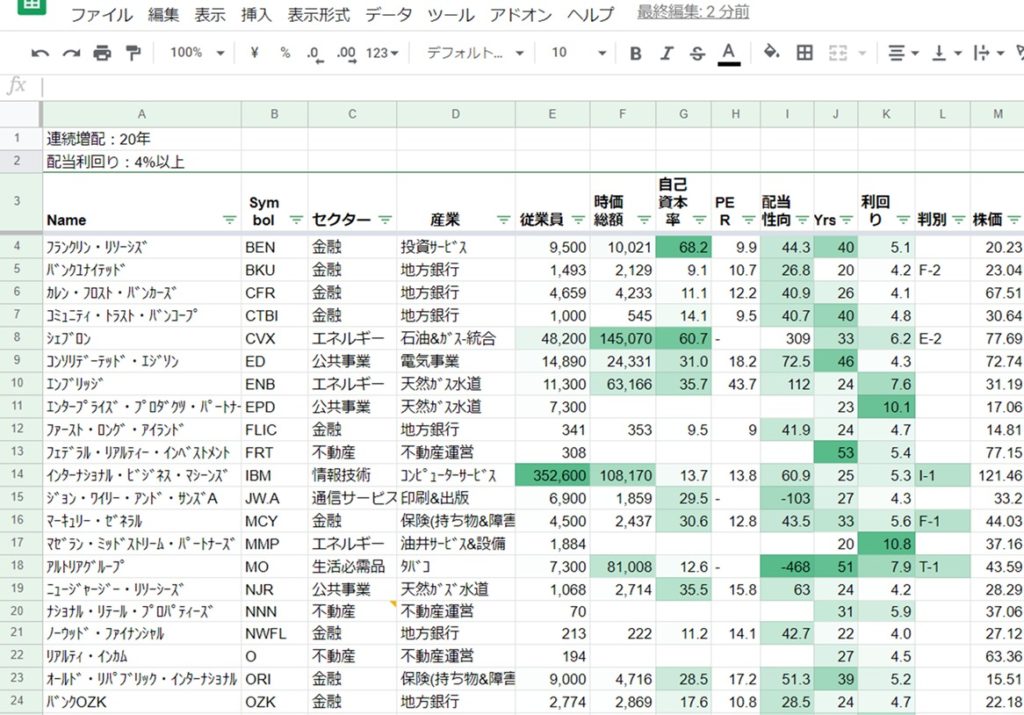Image resolution: width=1024 pixels, height=715 pixels.
Task: Open the ファイル menu
Action: point(101,14)
